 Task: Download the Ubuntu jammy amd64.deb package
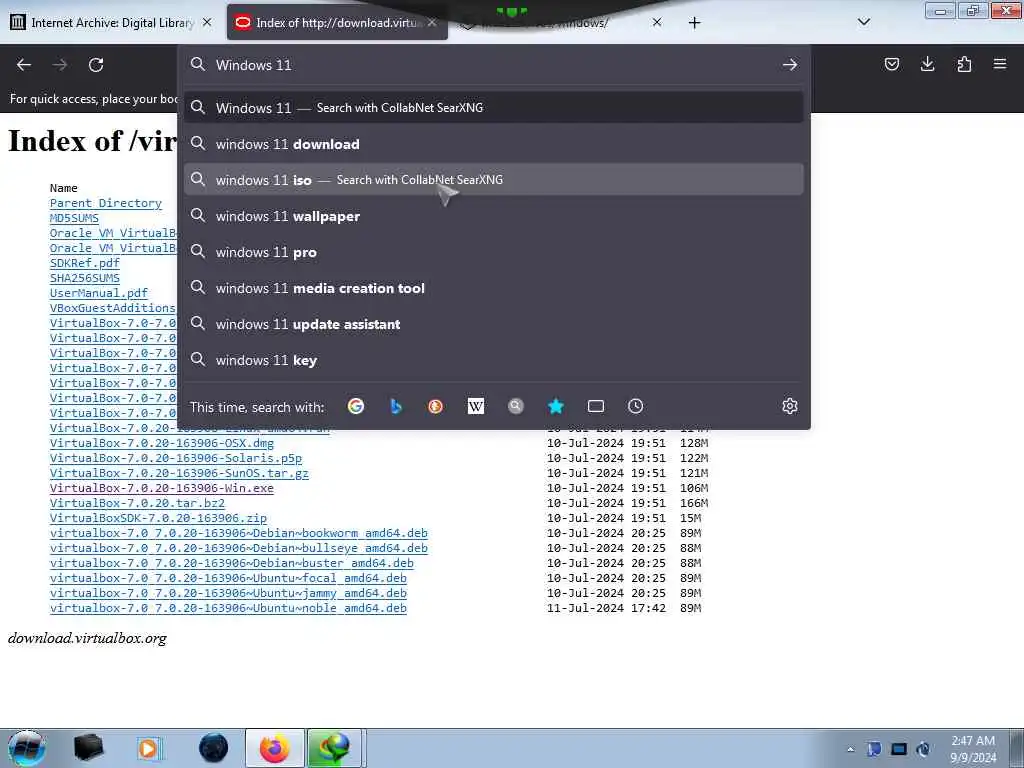(228, 594)
